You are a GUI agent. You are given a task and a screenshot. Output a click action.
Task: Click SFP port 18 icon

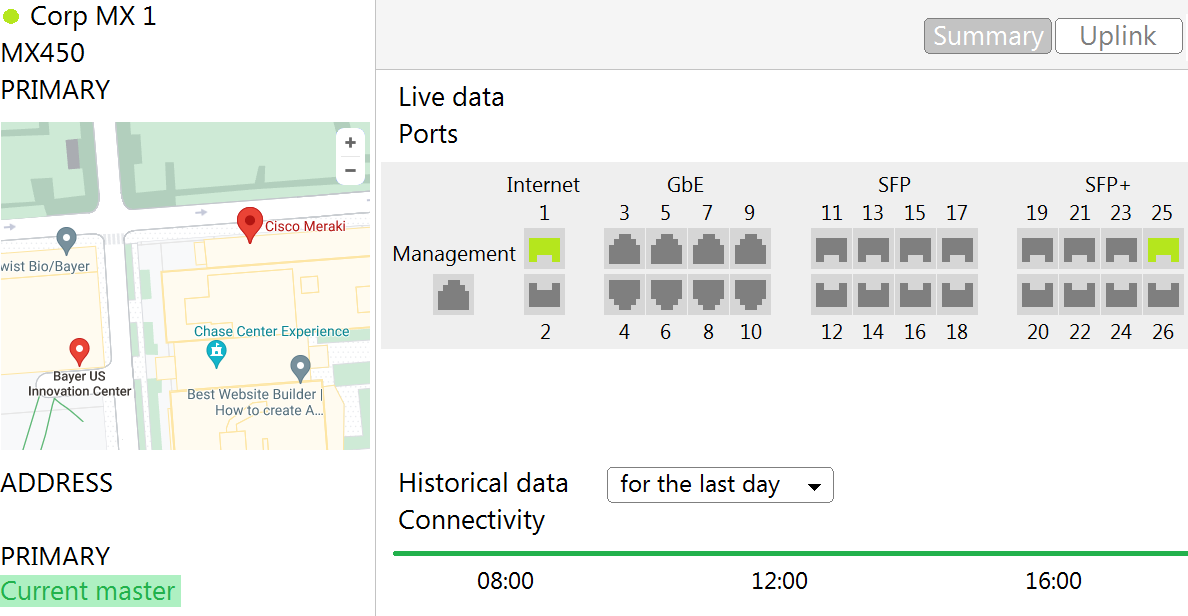pos(957,295)
